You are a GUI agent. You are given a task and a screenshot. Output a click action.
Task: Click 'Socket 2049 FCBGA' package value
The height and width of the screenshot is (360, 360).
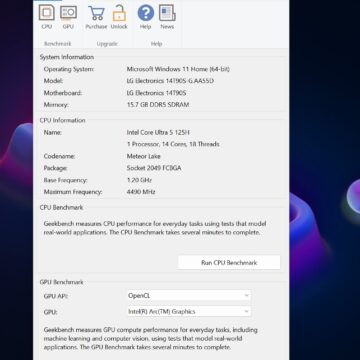(154, 168)
